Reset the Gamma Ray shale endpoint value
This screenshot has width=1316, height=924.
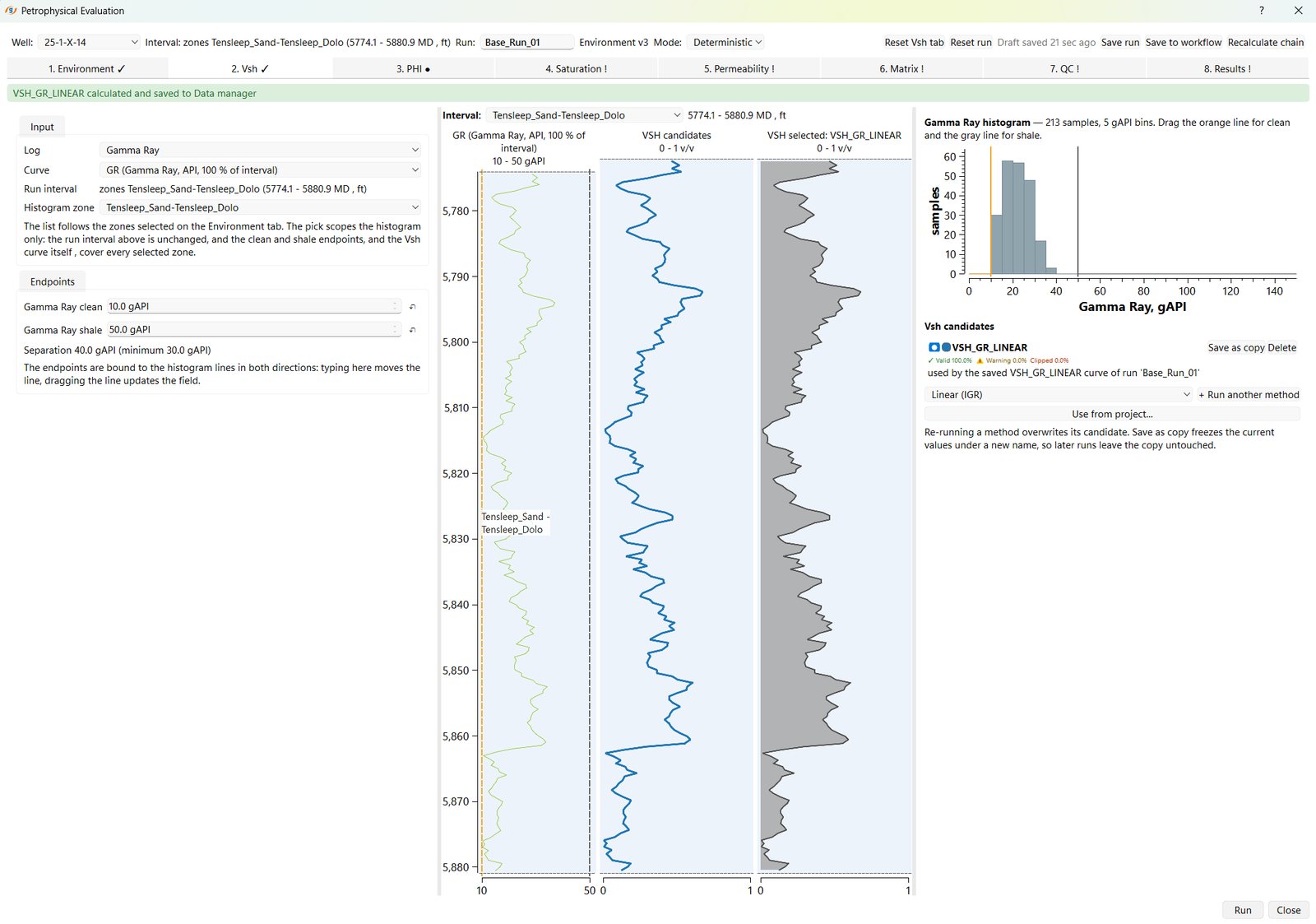click(412, 330)
